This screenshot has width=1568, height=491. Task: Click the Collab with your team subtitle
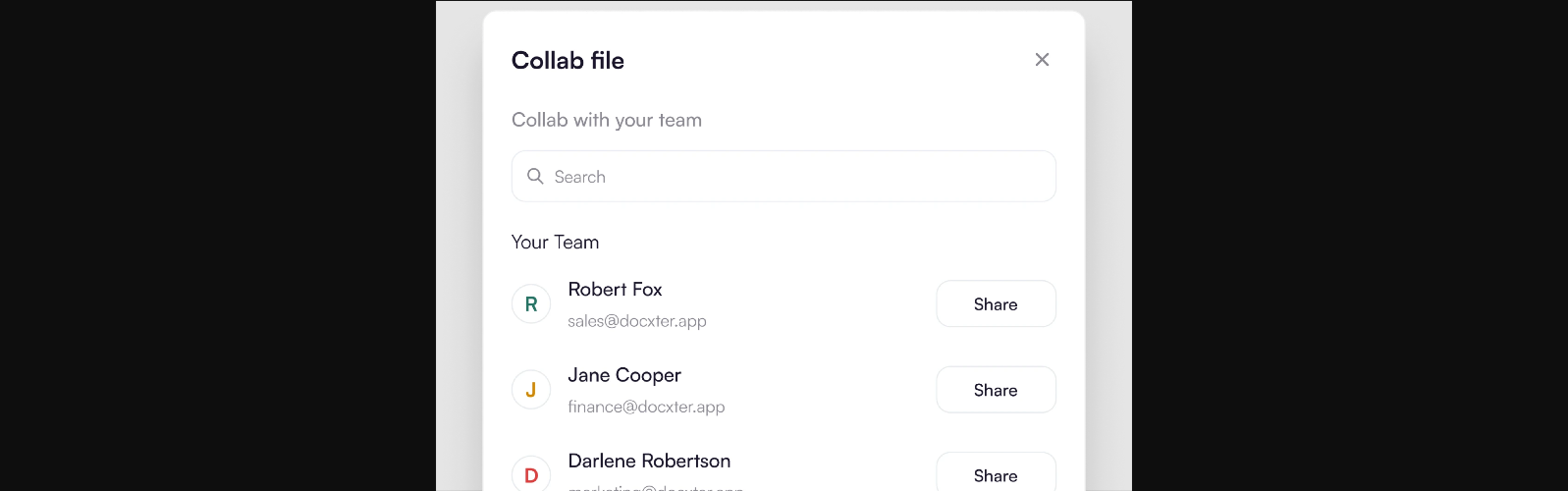coord(607,120)
